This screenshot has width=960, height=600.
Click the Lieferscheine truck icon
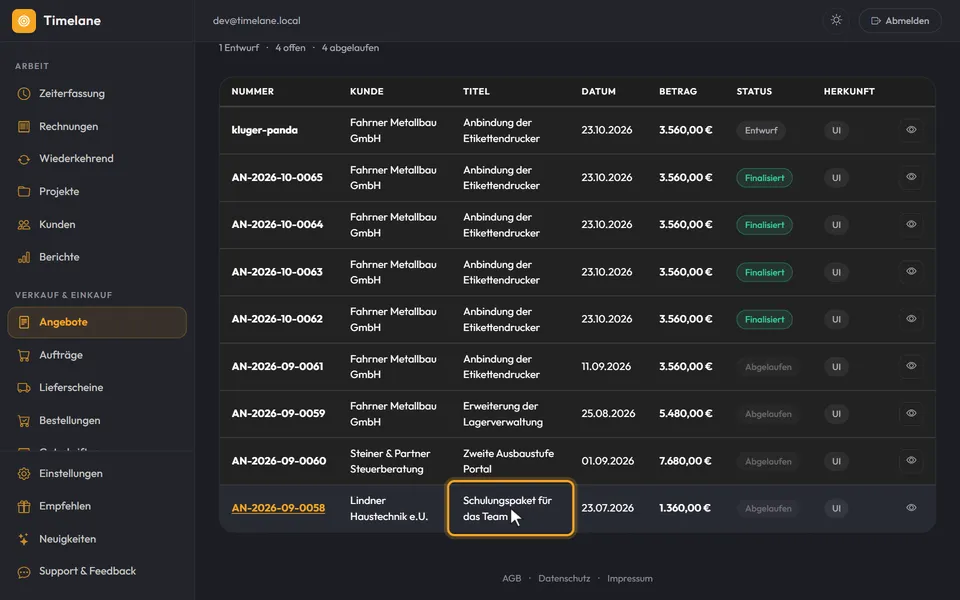[24, 388]
